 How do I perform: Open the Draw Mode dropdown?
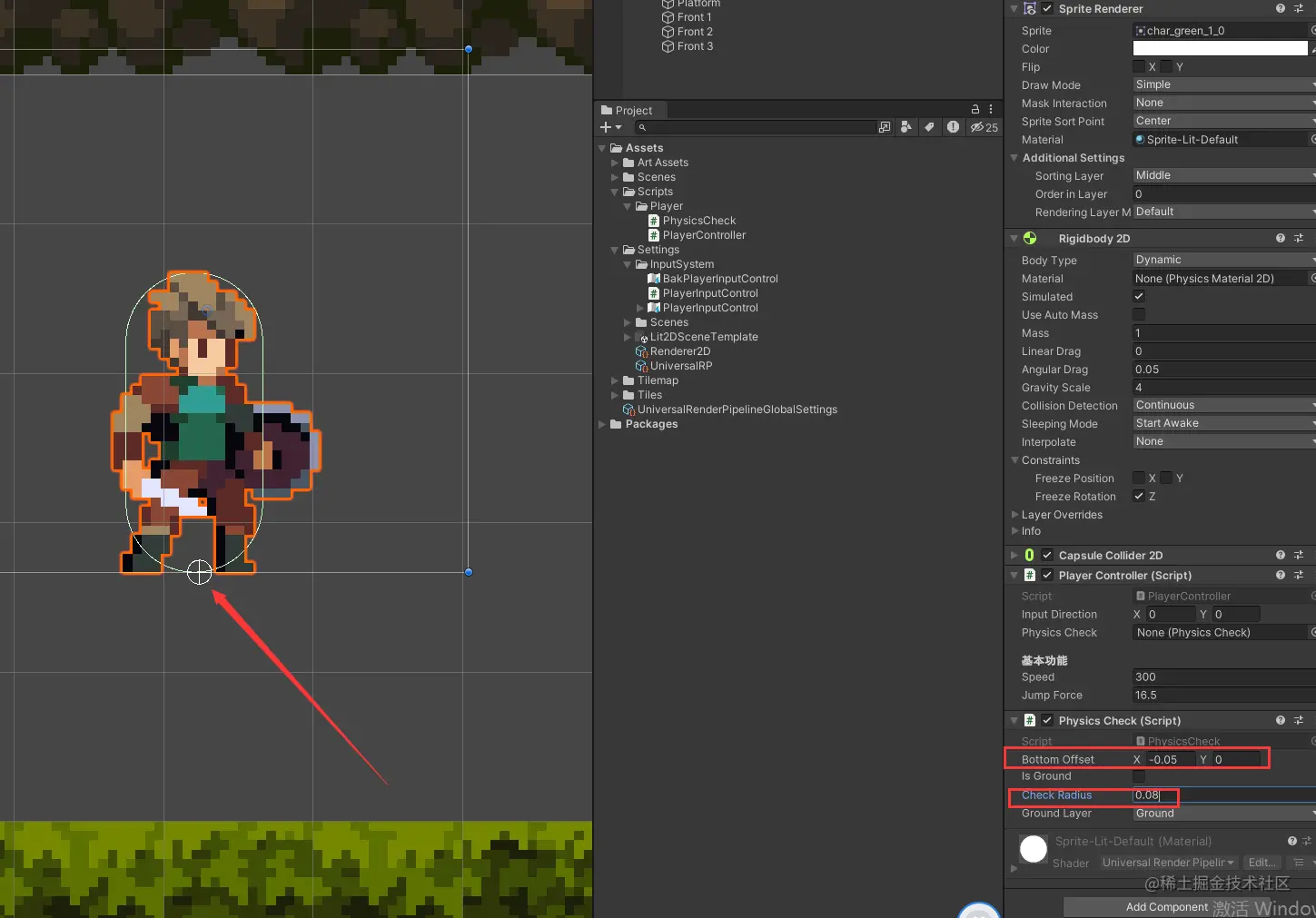coord(1223,84)
